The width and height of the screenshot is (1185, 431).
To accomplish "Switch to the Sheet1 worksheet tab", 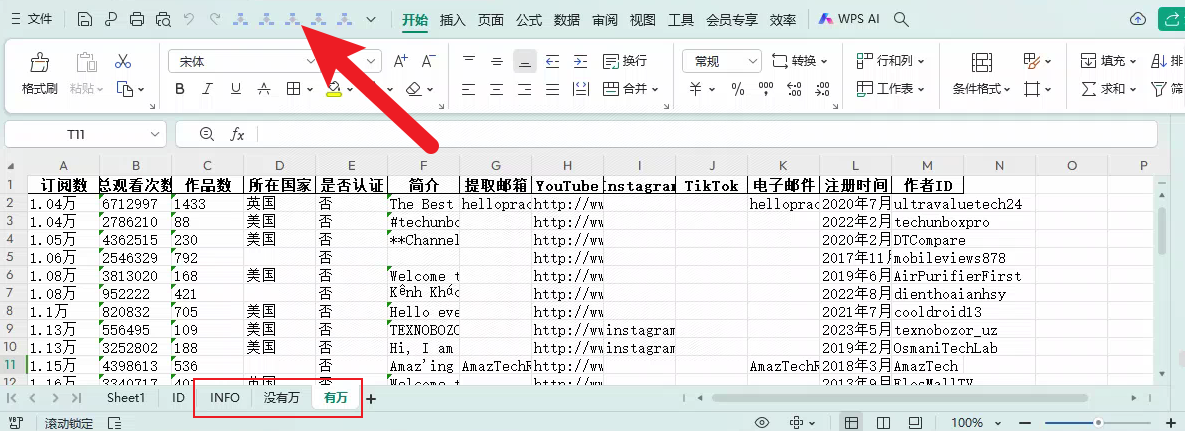I will [x=126, y=398].
